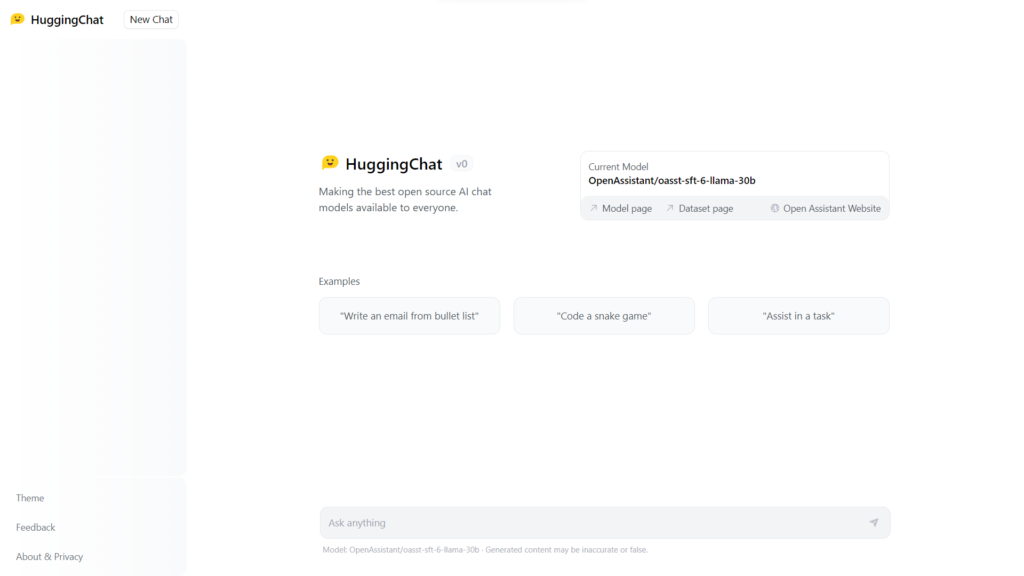
Task: Click the smiling emoji beside the HuggingChat heading
Action: [x=329, y=162]
